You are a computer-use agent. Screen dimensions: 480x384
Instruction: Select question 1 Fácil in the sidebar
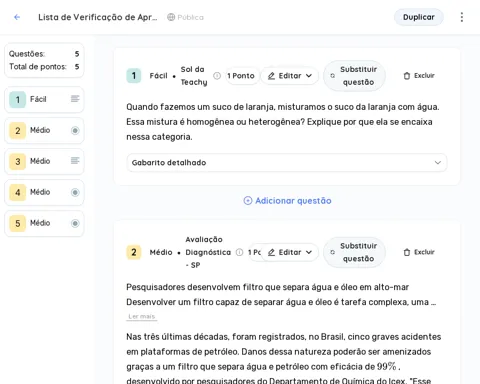tap(44, 99)
